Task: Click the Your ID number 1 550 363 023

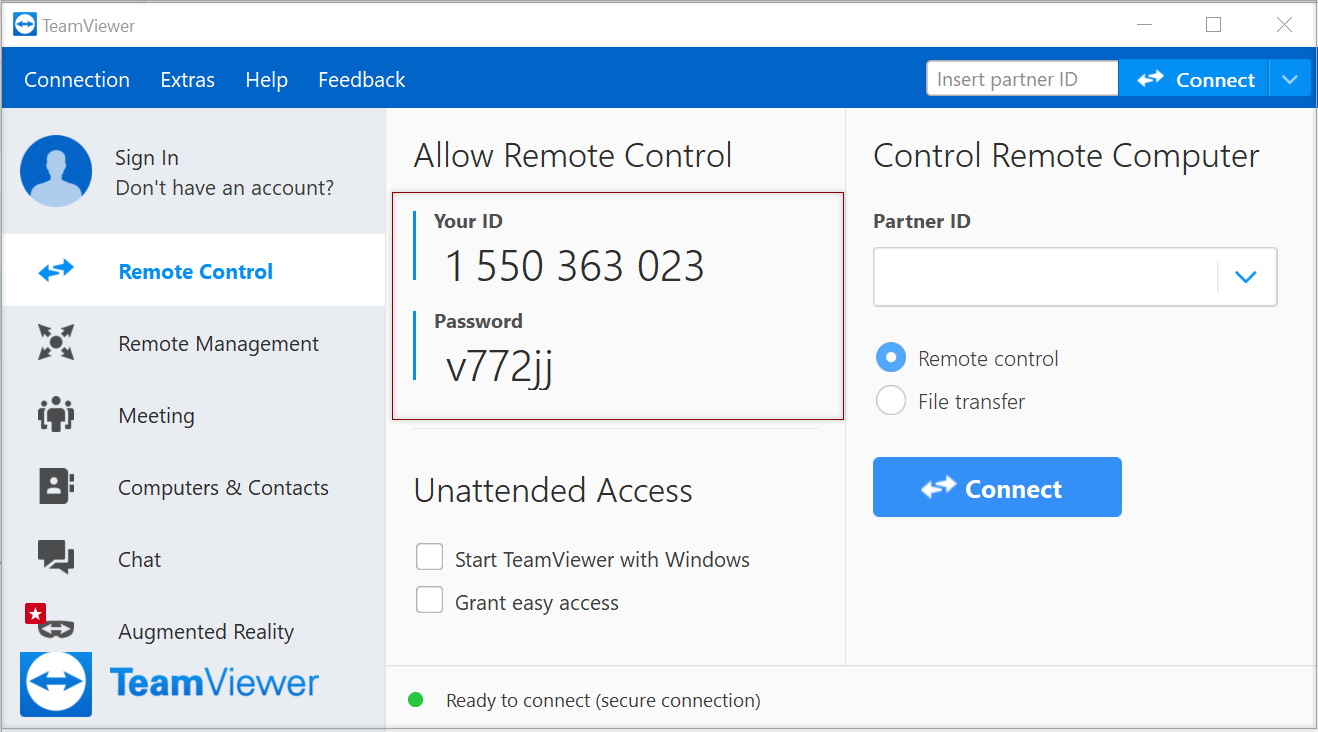Action: (574, 266)
